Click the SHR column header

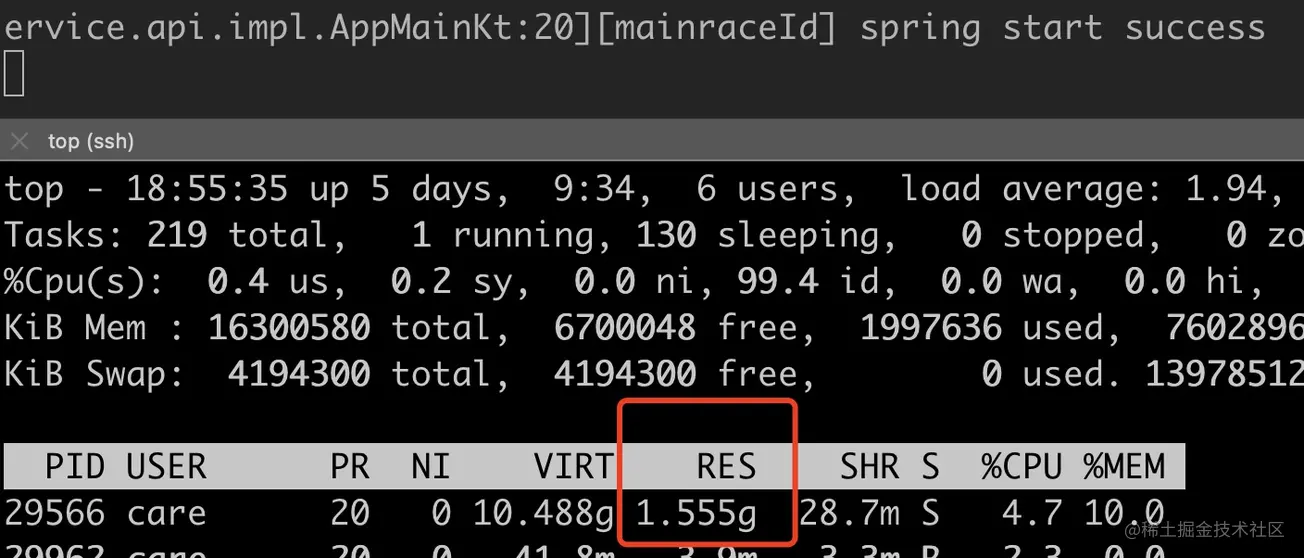click(x=869, y=466)
